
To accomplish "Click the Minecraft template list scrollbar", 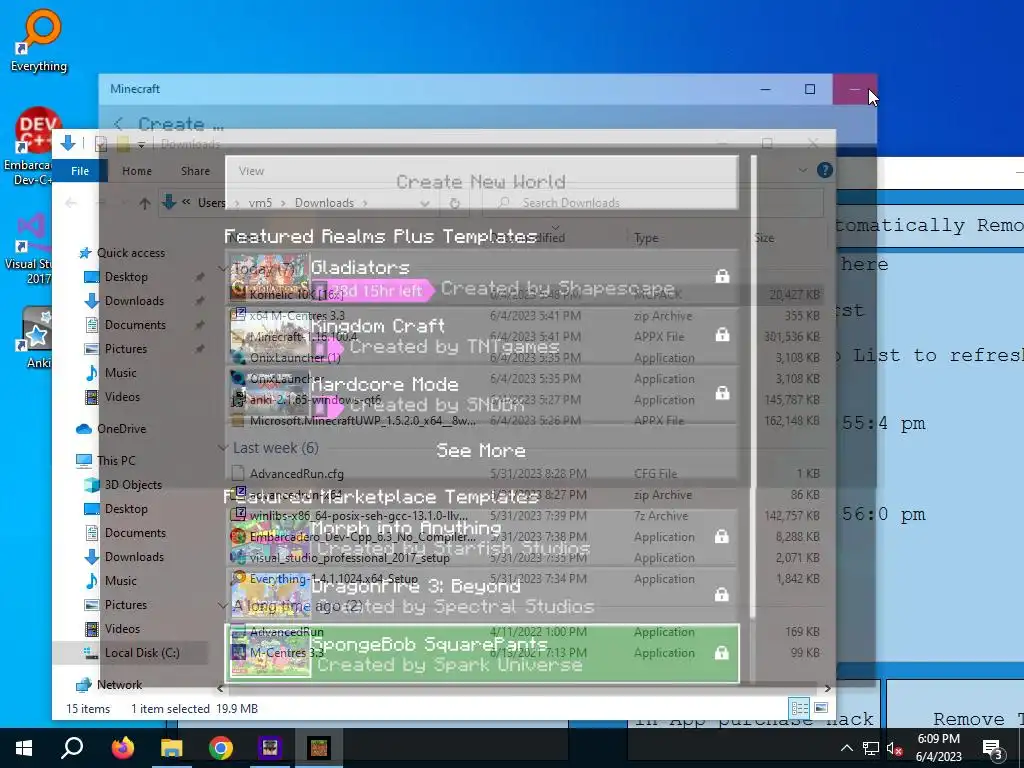I will pos(753,387).
